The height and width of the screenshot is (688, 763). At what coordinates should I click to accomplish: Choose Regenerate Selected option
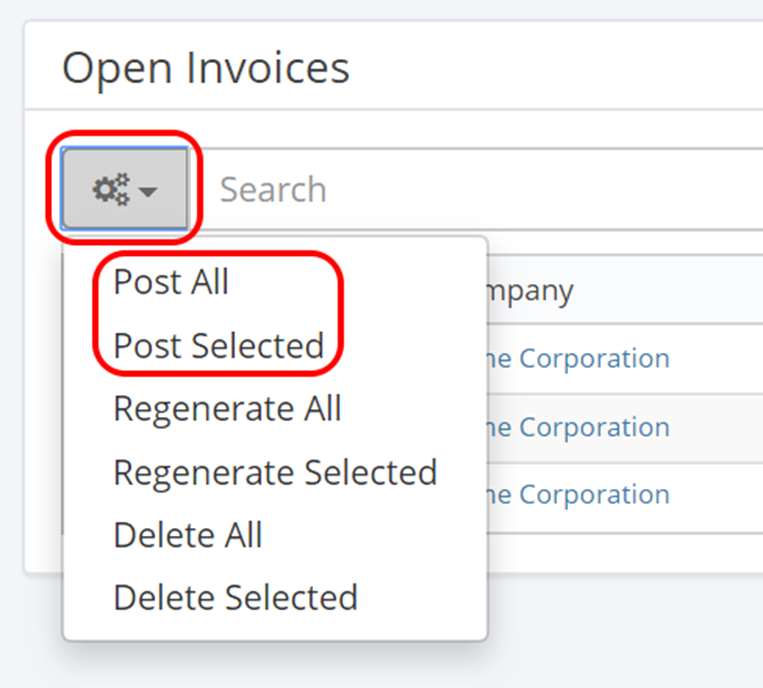tap(275, 471)
